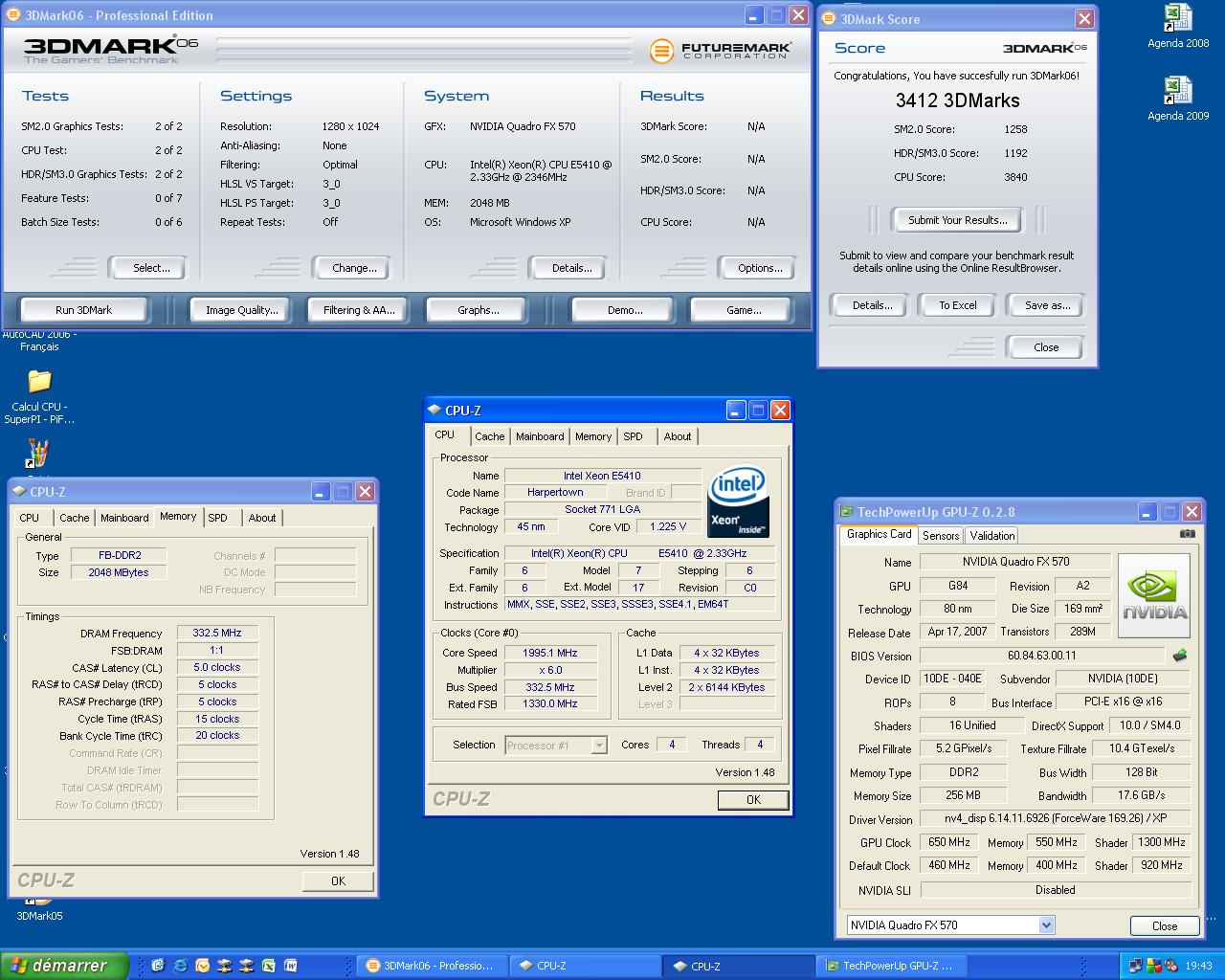Viewport: 1225px width, 980px height.
Task: Click the Name field Intel Xeon E5410
Action: [602, 476]
